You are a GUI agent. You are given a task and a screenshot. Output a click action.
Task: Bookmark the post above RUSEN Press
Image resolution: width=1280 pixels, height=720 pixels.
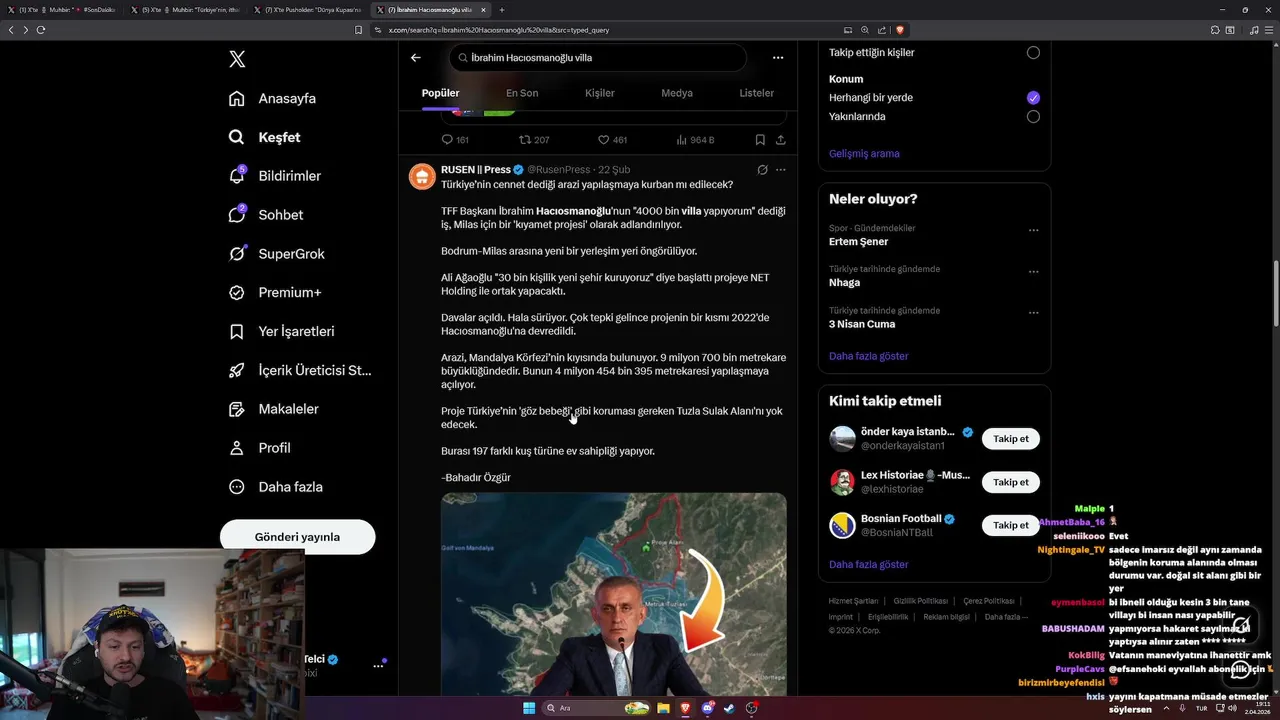760,140
